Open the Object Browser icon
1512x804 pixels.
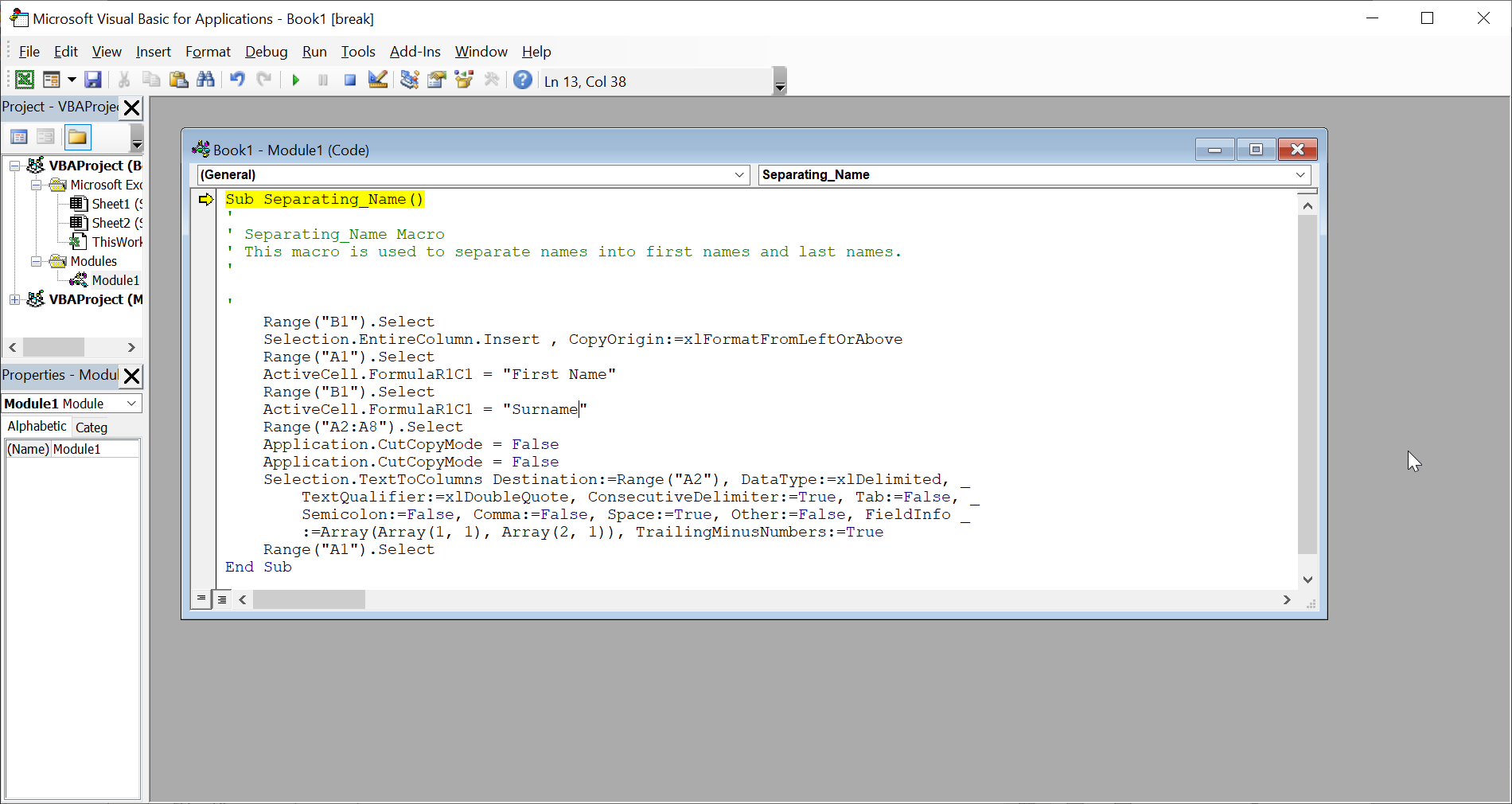coord(464,80)
